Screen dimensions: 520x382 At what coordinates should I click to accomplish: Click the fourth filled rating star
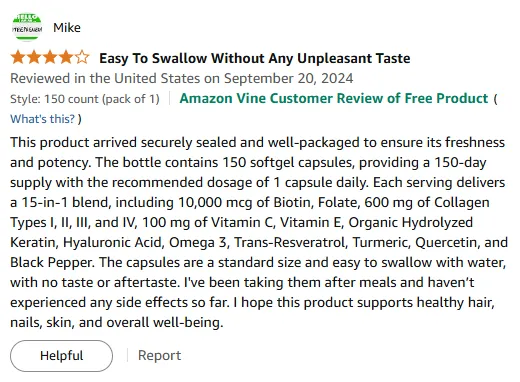point(66,57)
